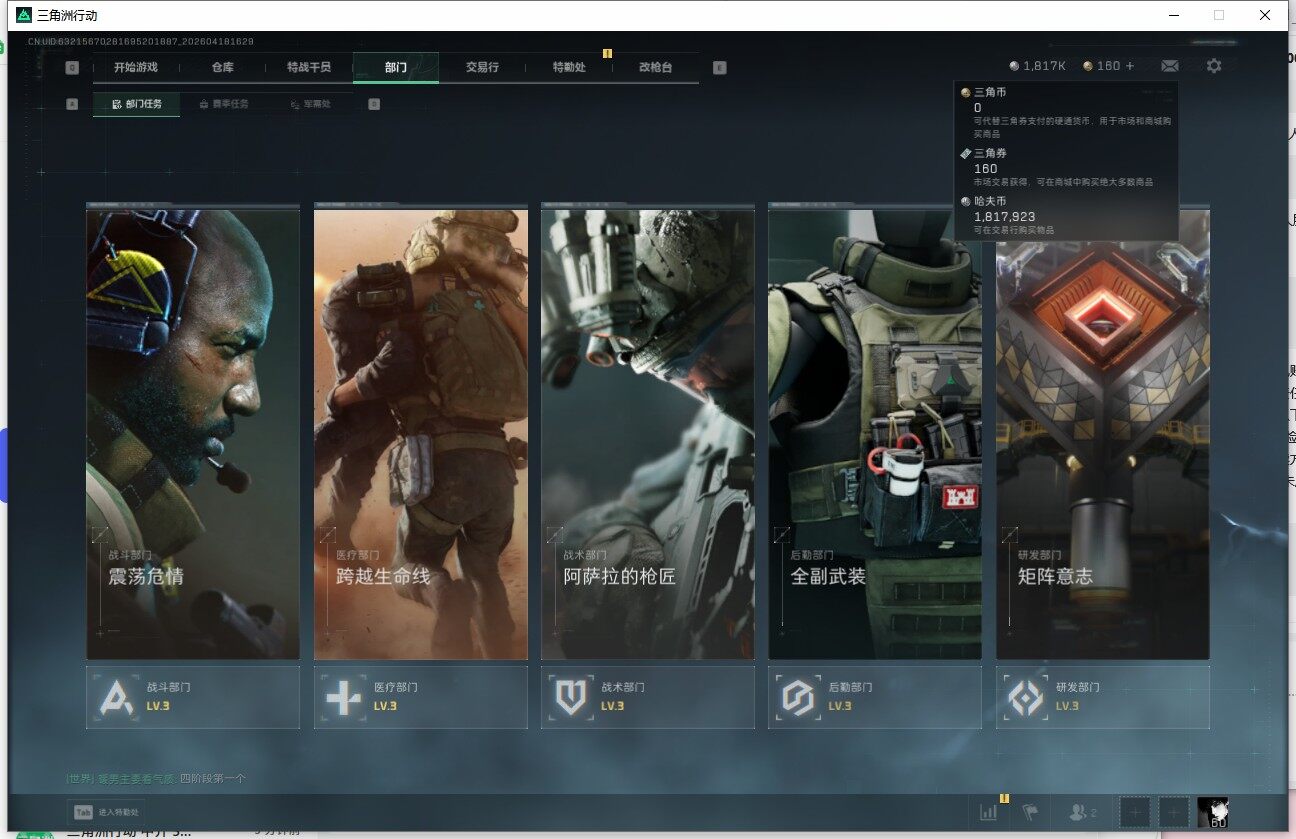Click the world chat message 四阶段第一个
This screenshot has height=839, width=1296.
click(212, 778)
